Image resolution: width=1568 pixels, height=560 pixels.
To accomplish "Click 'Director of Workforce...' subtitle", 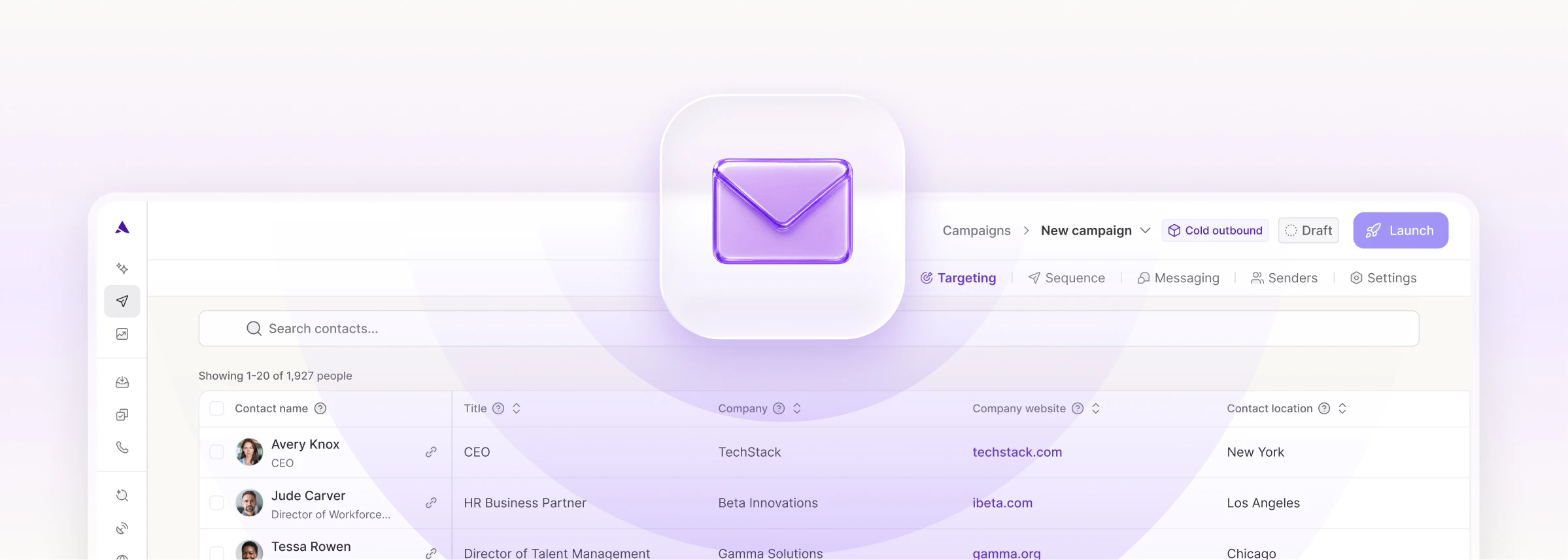I will tap(331, 515).
